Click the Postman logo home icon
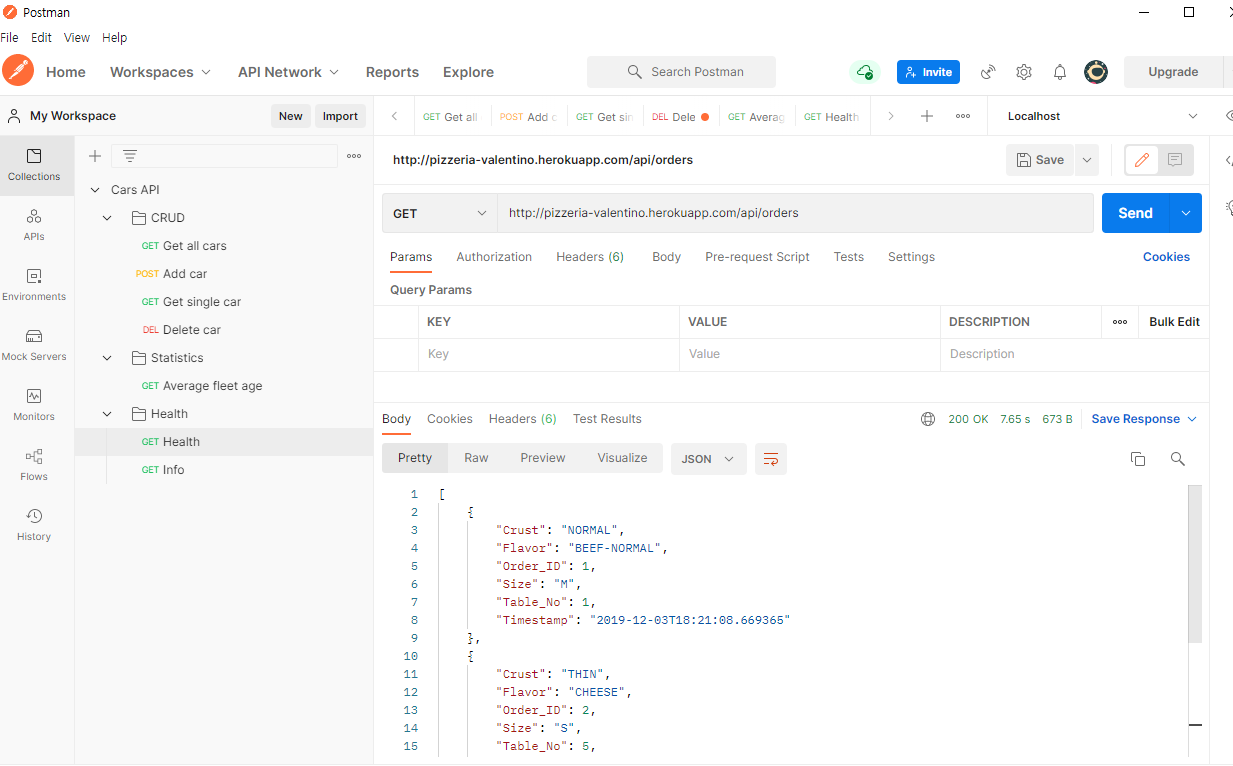Viewport: 1233px width, 766px height. coord(18,71)
